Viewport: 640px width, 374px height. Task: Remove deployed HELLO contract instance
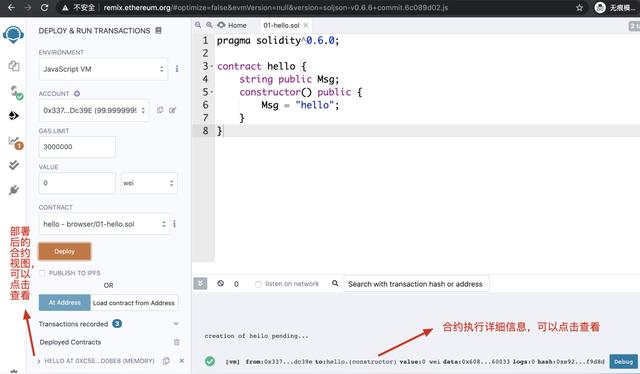pyautogui.click(x=182, y=361)
